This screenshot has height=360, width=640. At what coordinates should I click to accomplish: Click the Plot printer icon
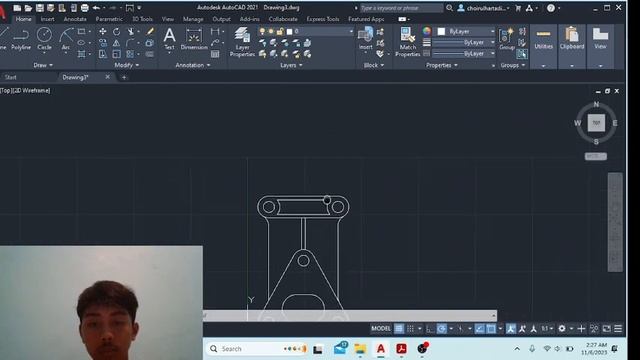pyautogui.click(x=84, y=8)
